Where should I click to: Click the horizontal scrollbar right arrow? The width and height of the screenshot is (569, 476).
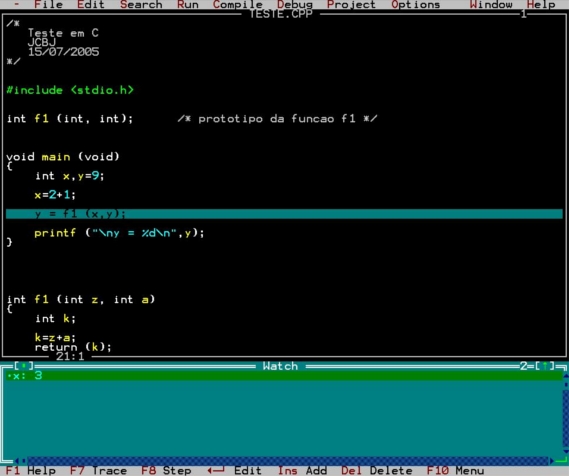pyautogui.click(x=552, y=461)
